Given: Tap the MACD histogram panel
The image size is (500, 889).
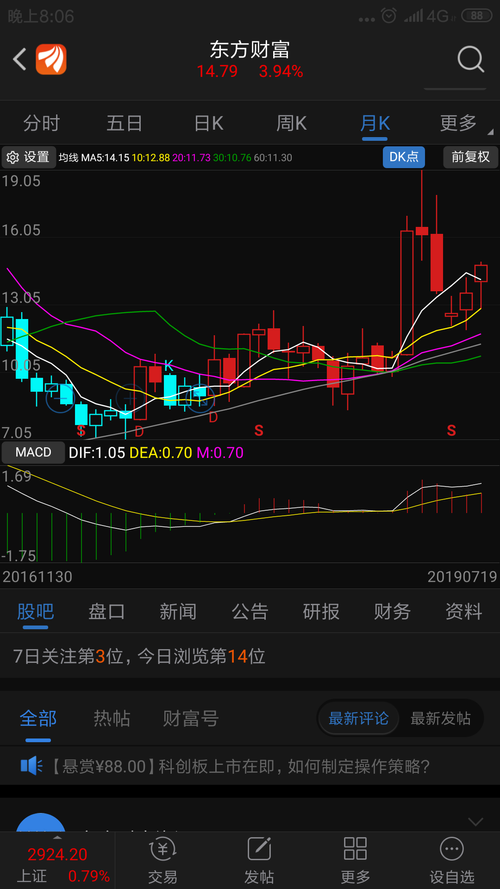Looking at the screenshot, I should [250, 514].
